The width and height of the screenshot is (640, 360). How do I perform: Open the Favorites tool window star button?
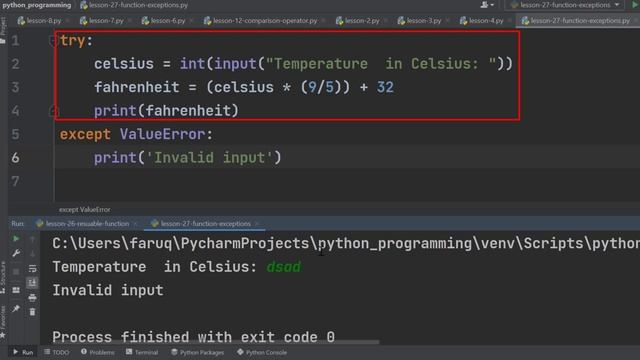coord(3,322)
